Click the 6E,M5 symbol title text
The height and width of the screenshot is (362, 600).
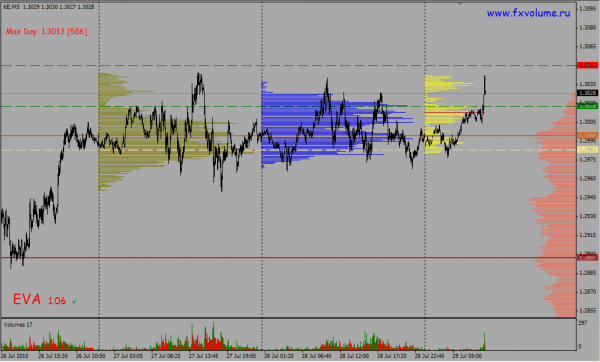(x=11, y=7)
